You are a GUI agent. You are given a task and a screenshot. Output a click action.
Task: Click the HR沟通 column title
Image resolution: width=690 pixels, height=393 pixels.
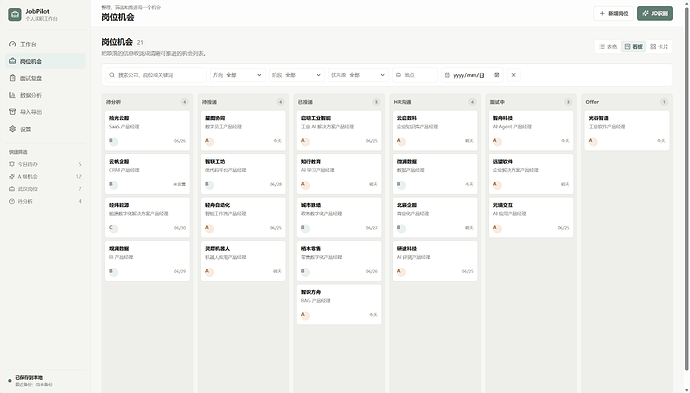click(x=402, y=102)
